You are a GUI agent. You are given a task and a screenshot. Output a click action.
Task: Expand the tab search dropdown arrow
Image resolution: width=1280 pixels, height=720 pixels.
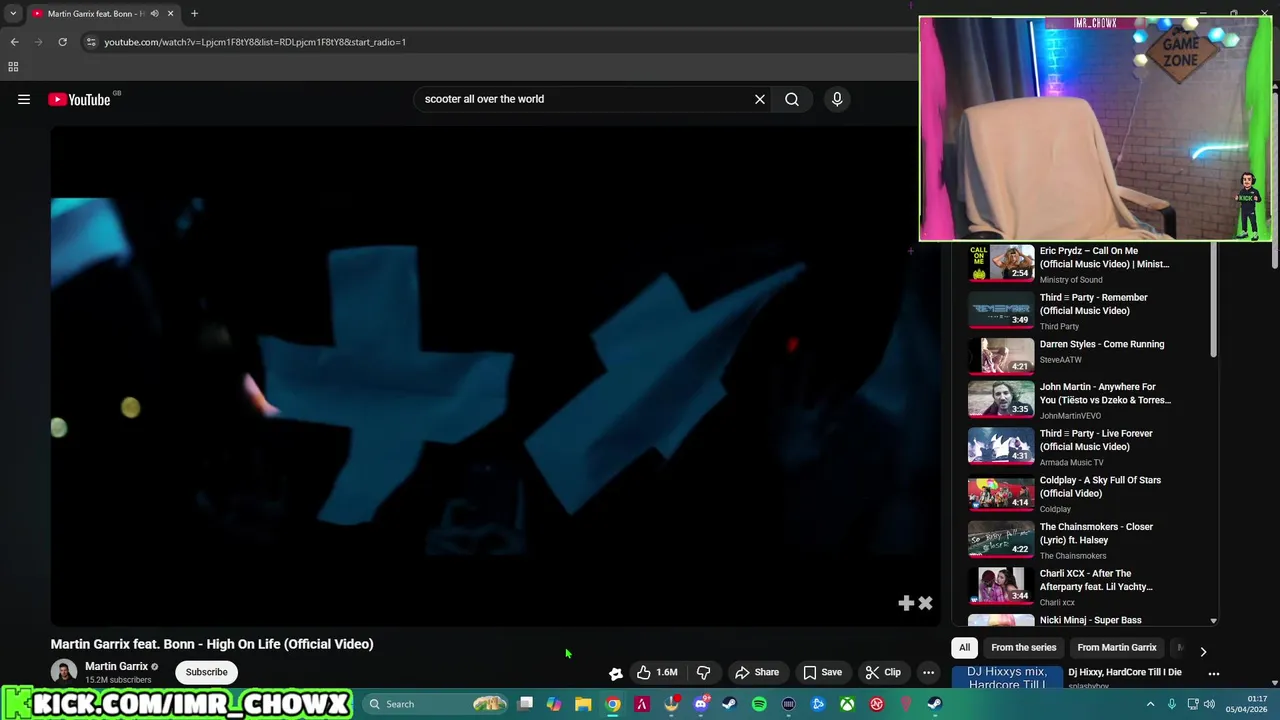13,14
